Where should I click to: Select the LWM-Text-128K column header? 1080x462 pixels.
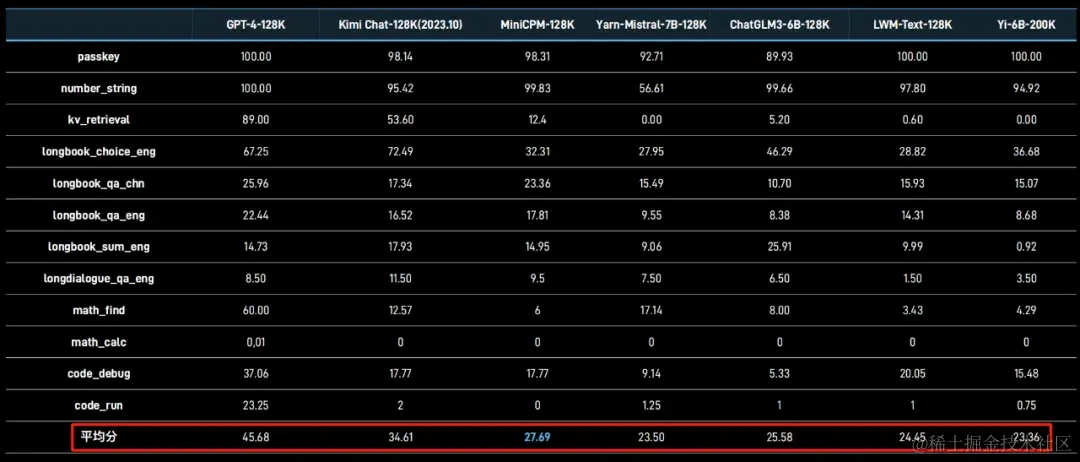pos(912,25)
